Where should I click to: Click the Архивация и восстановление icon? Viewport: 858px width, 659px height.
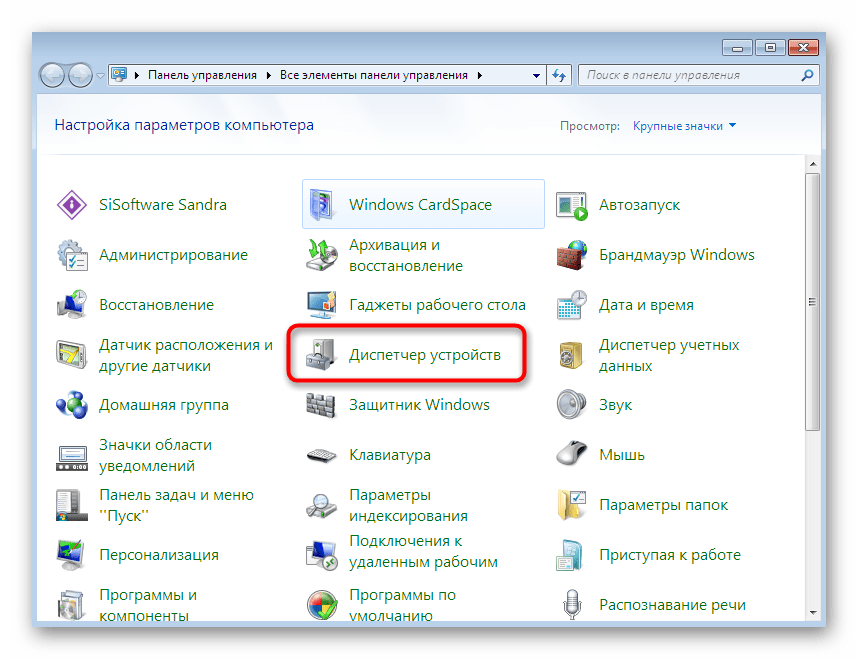coord(322,255)
